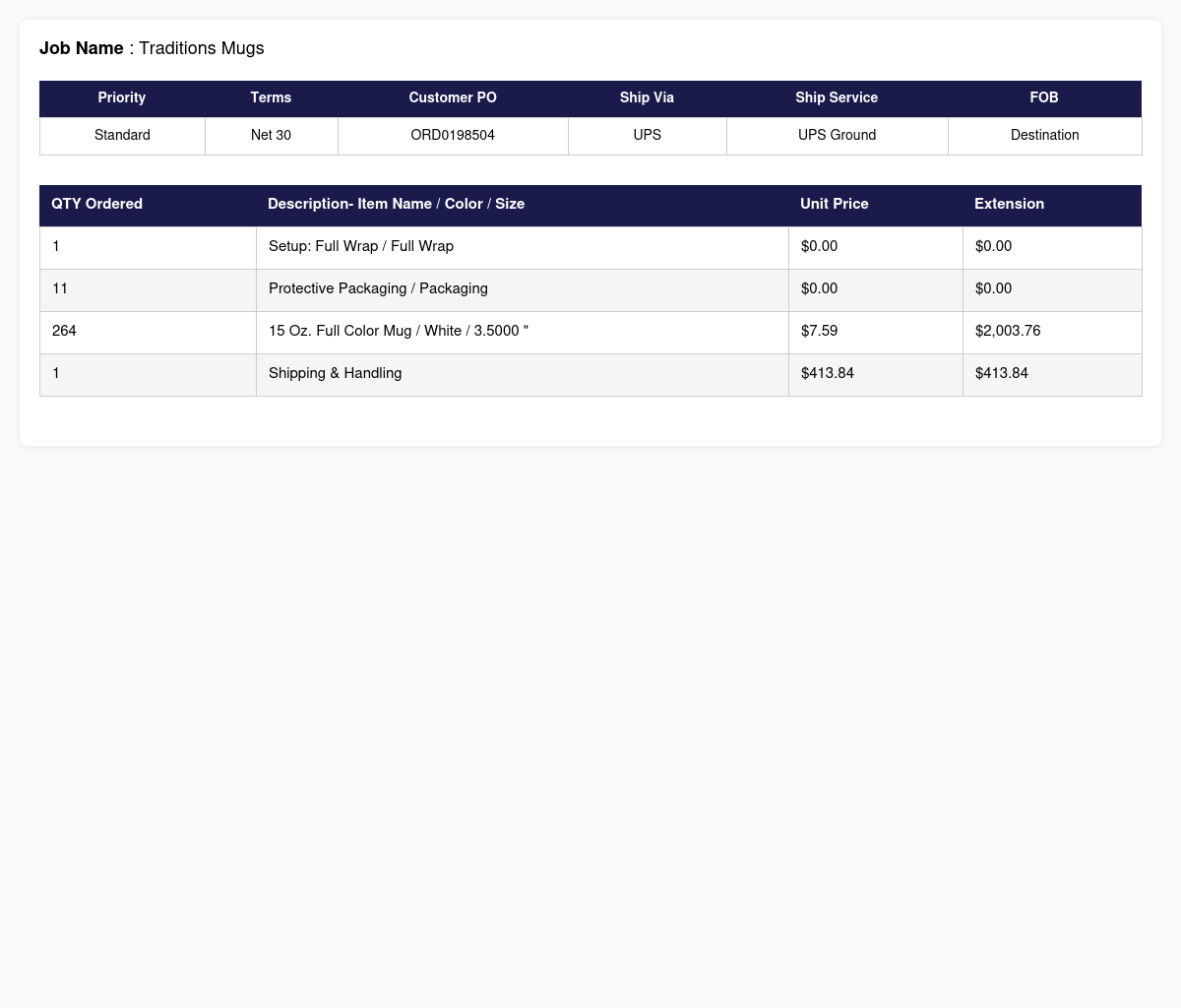The image size is (1181, 1008).
Task: Select Protective Packaging extension $0.00
Action: [1052, 289]
